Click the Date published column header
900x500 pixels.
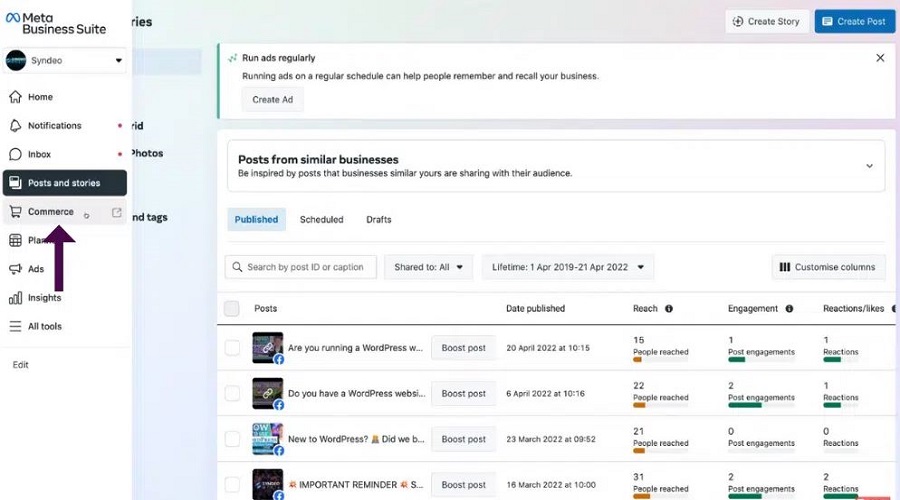coord(536,309)
